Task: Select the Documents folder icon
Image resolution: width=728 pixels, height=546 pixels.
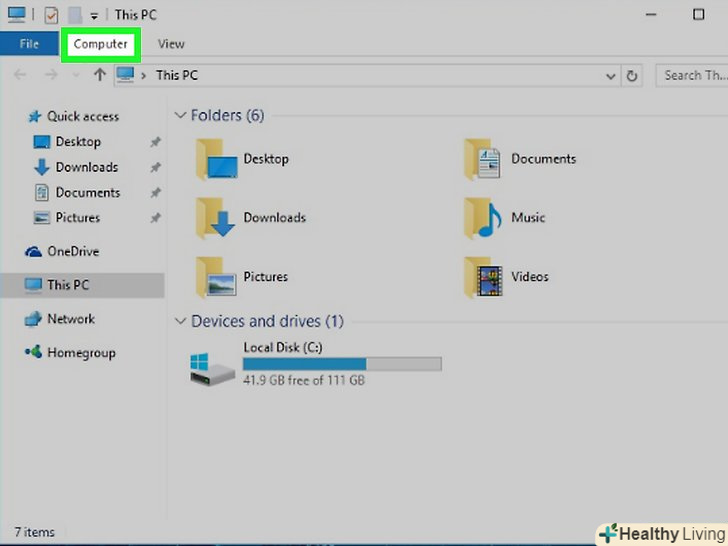Action: [482, 159]
